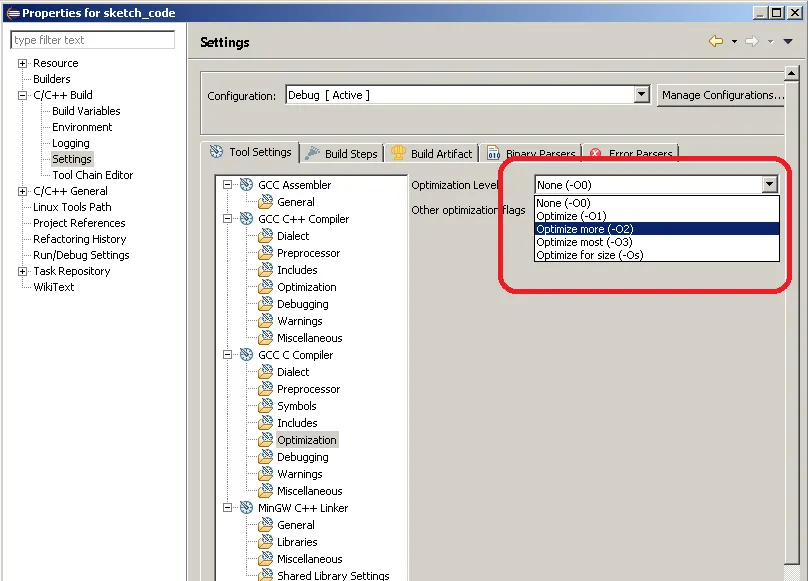Open the Error Parsers tab
808x581 pixels.
[631, 153]
